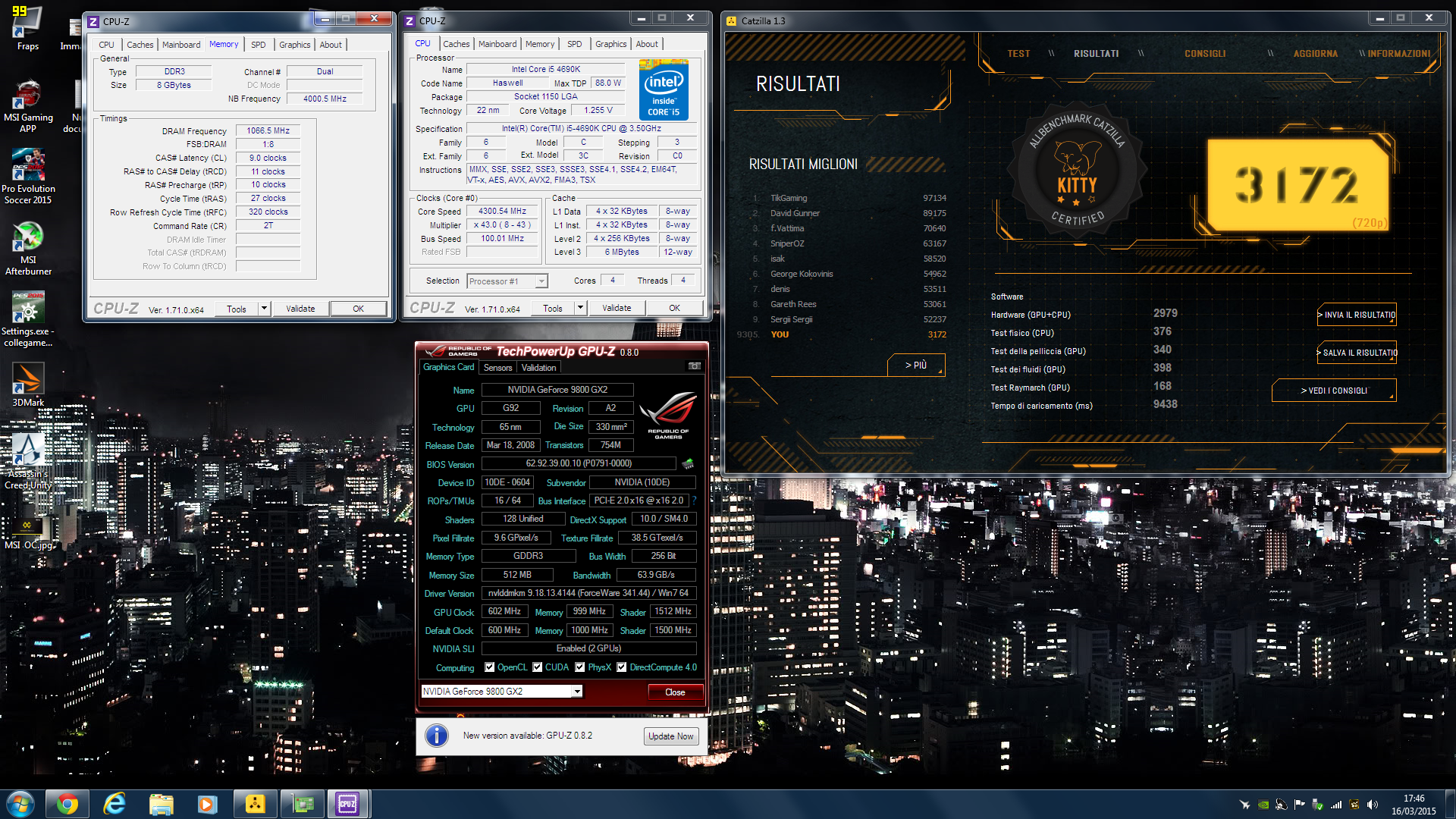Click TikGaming row in top results list
The height and width of the screenshot is (819, 1456).
(x=849, y=198)
